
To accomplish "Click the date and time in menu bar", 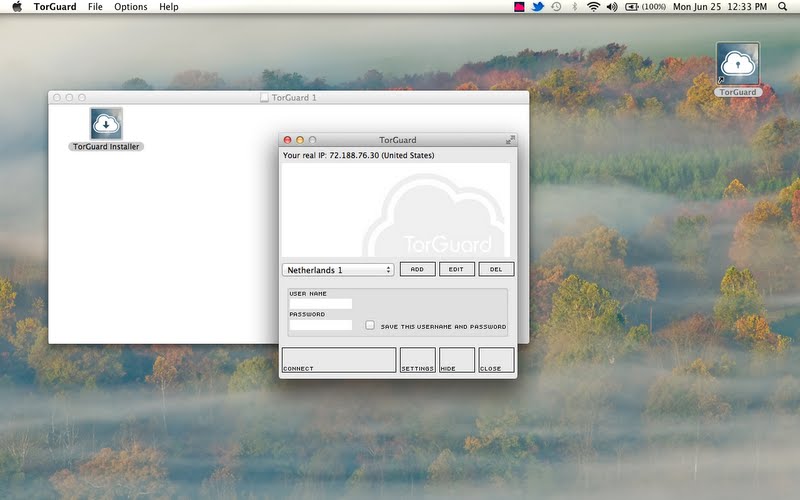I will click(x=719, y=7).
